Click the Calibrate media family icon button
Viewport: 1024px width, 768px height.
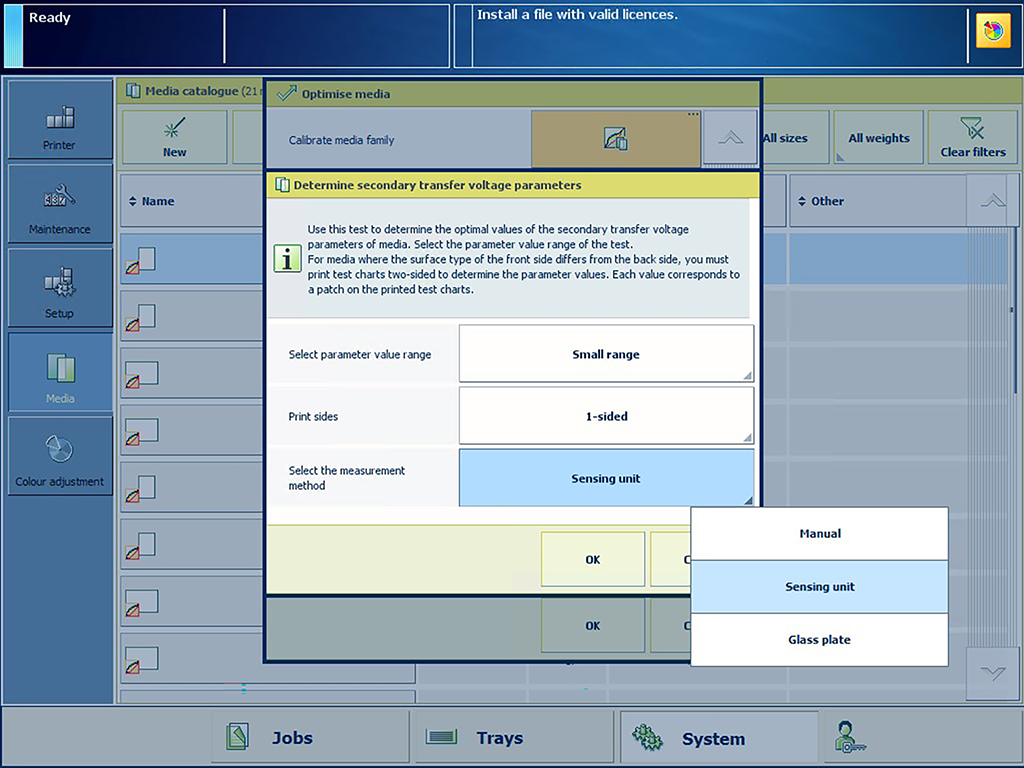(x=616, y=139)
